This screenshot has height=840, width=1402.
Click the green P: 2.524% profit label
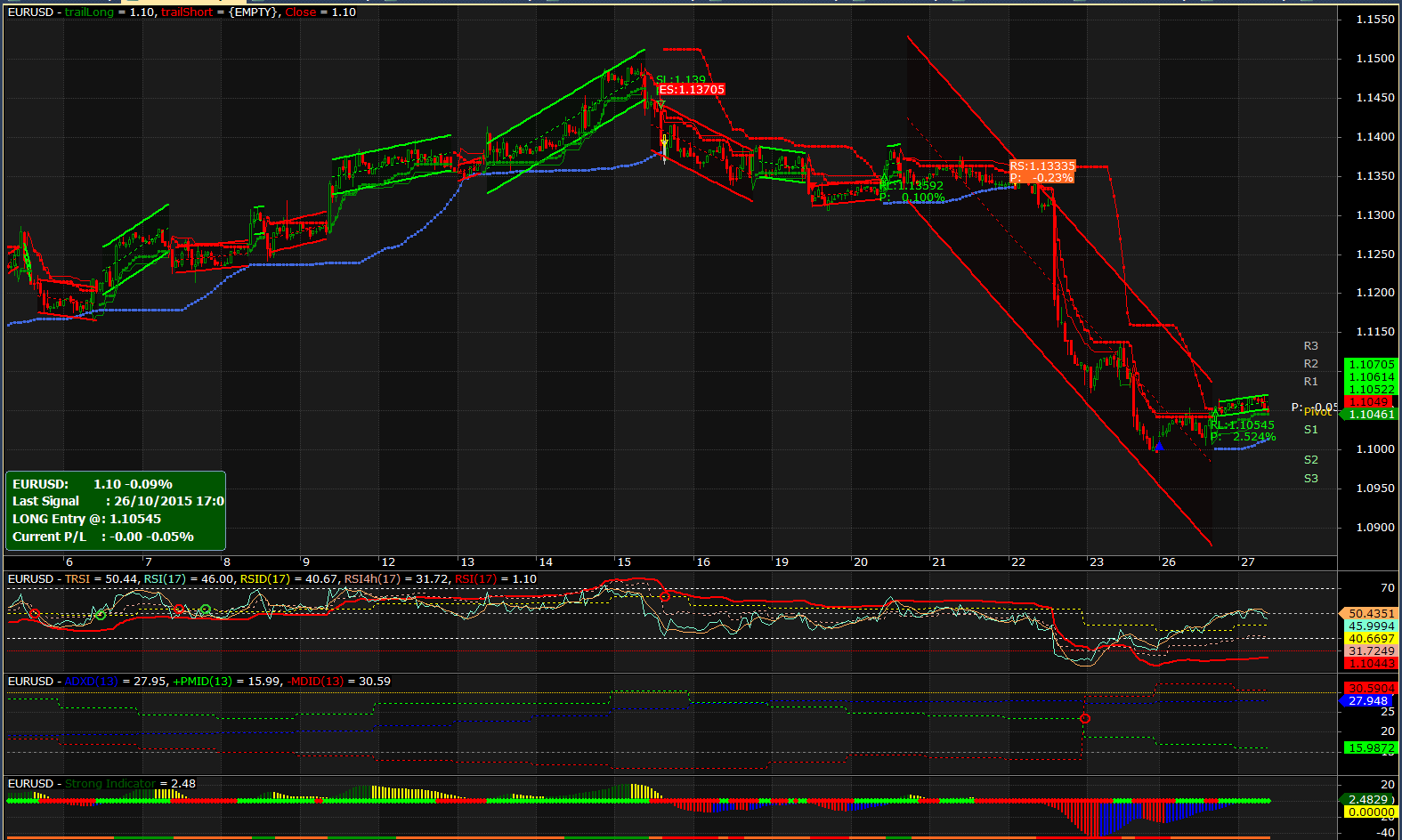point(1243,437)
